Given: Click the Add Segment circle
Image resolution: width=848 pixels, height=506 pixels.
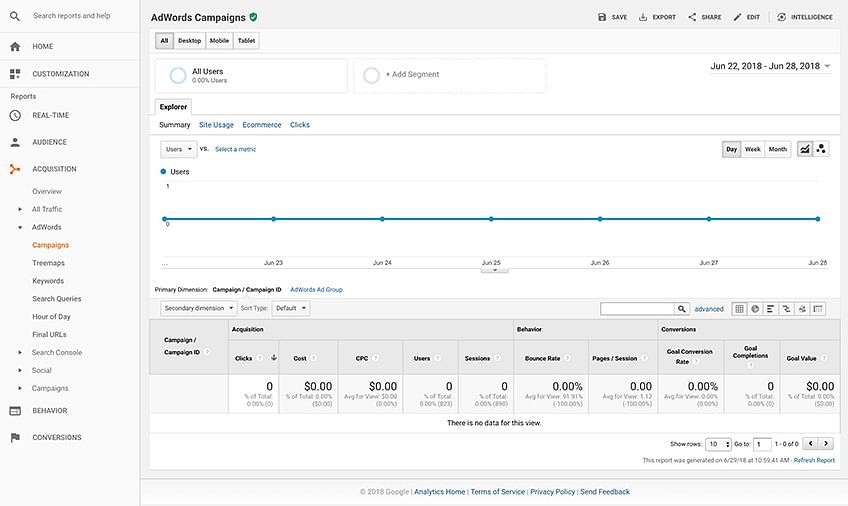Looking at the screenshot, I should click(x=372, y=75).
